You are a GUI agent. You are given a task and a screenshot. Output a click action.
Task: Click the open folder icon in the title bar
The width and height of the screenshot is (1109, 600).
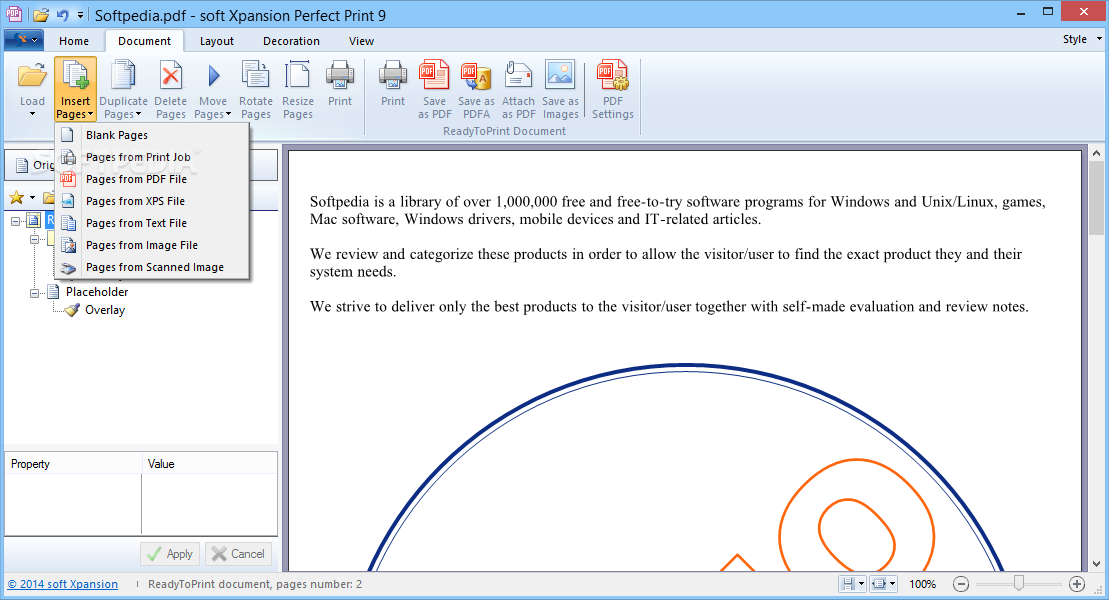pyautogui.click(x=41, y=14)
